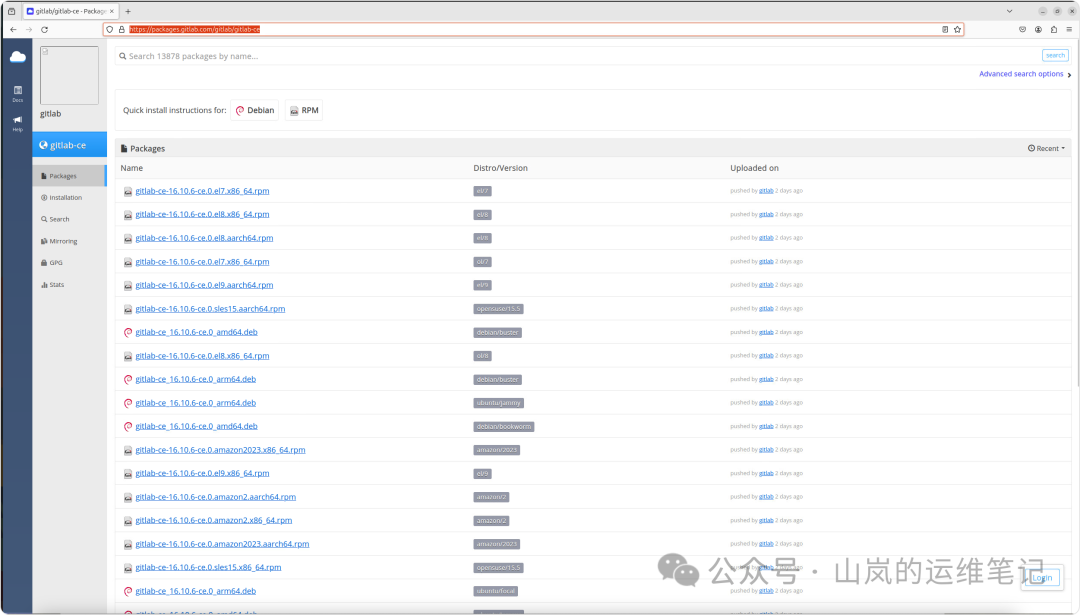Open the Search section in the sidebar

[58, 219]
